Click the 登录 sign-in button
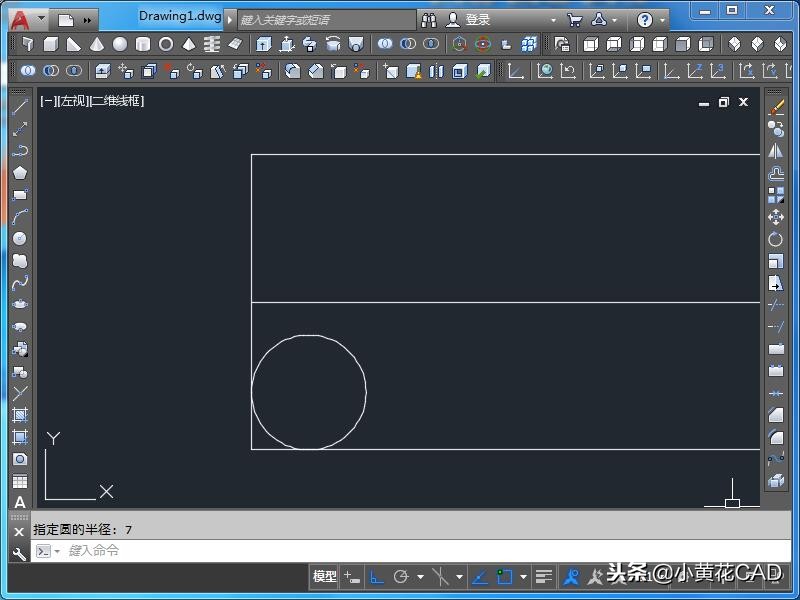 click(468, 20)
